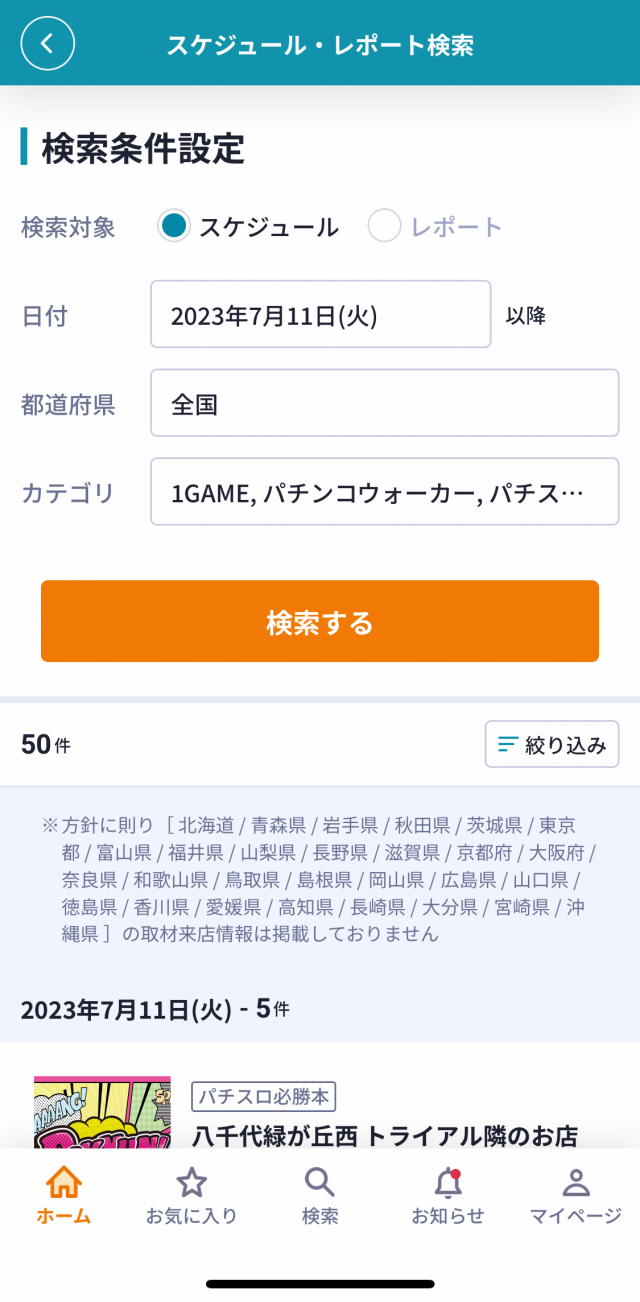Open notifications bell icon
The image size is (640, 1302).
click(447, 1183)
